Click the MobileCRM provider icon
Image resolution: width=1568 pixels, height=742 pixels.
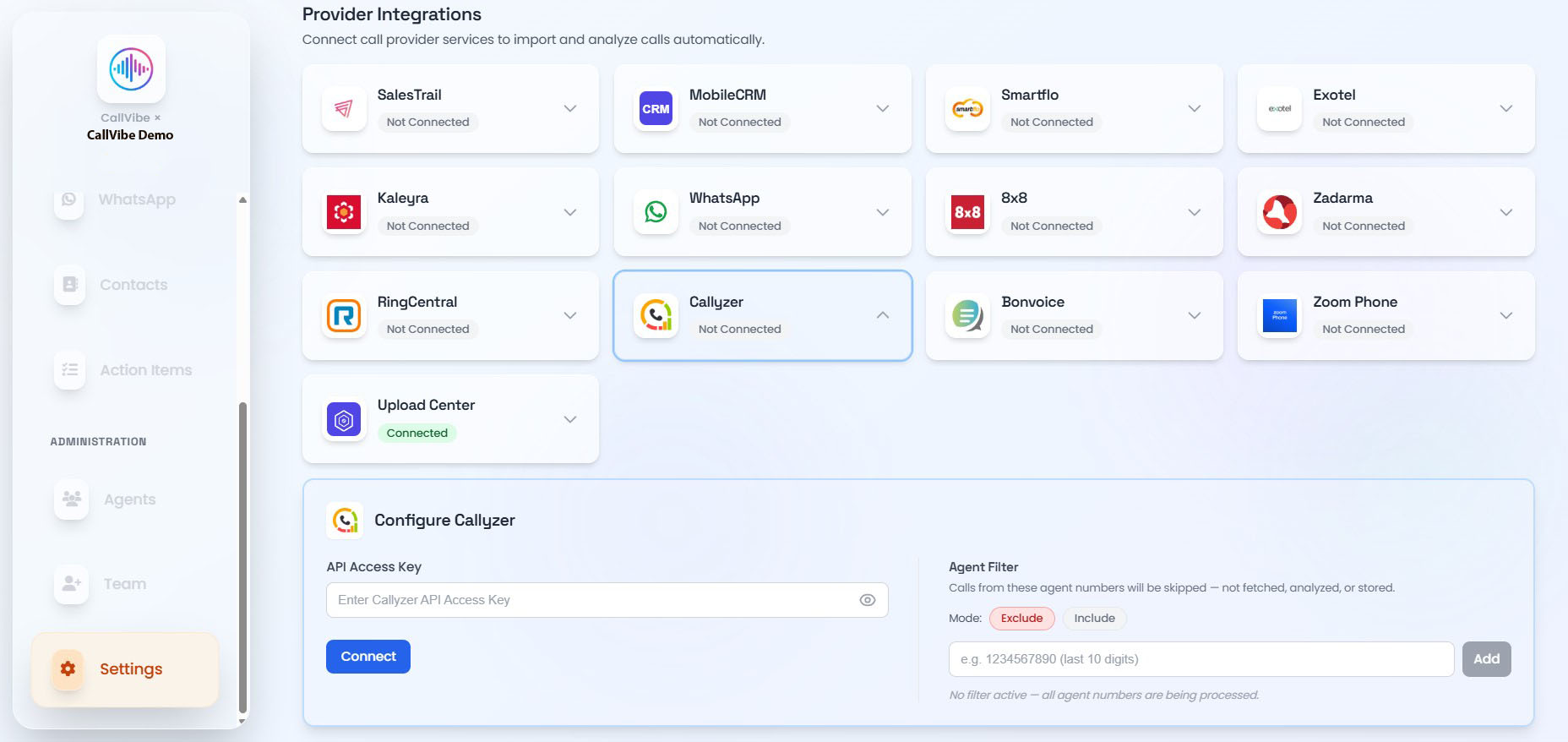[656, 109]
